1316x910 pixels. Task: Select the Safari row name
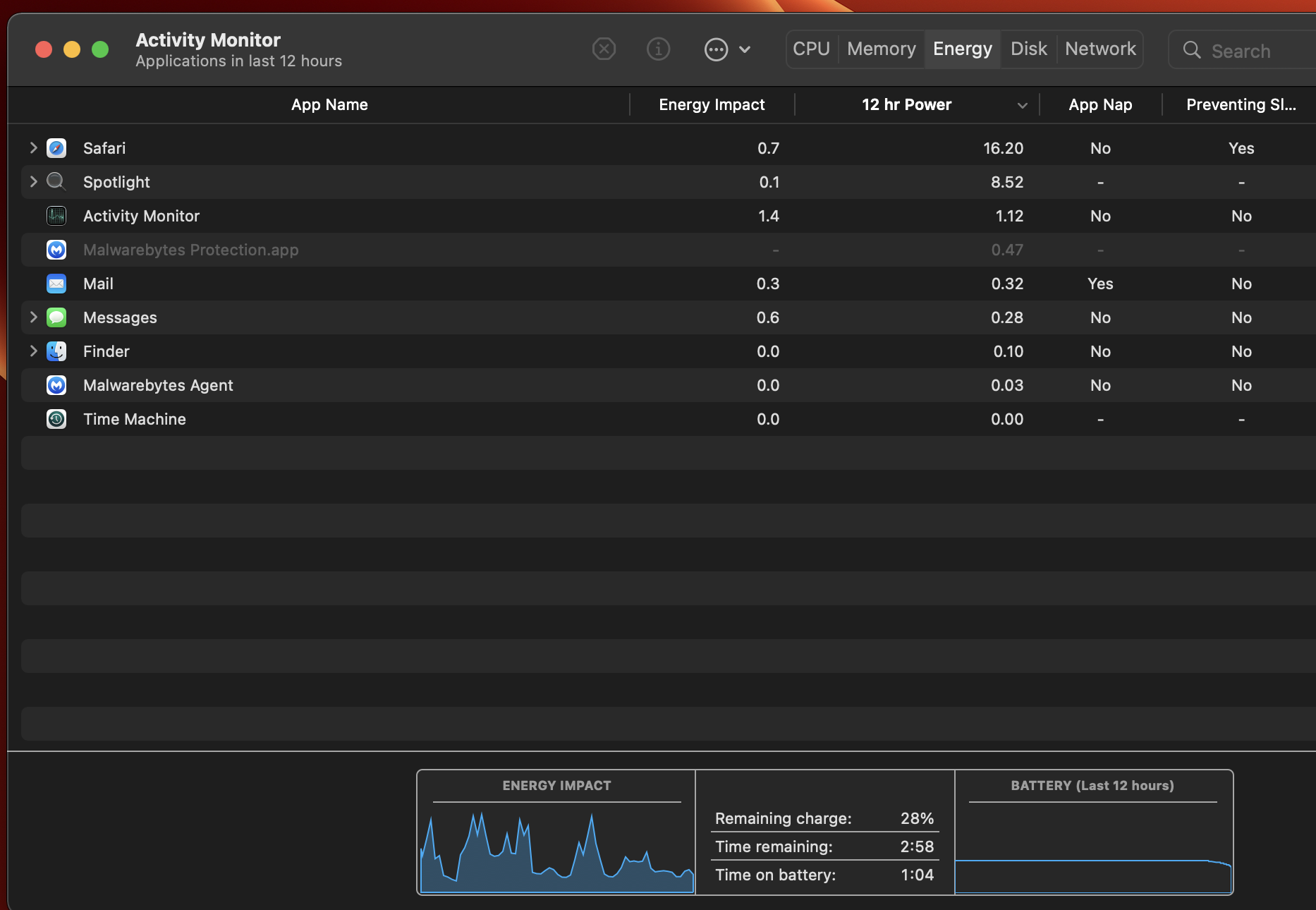(x=104, y=148)
